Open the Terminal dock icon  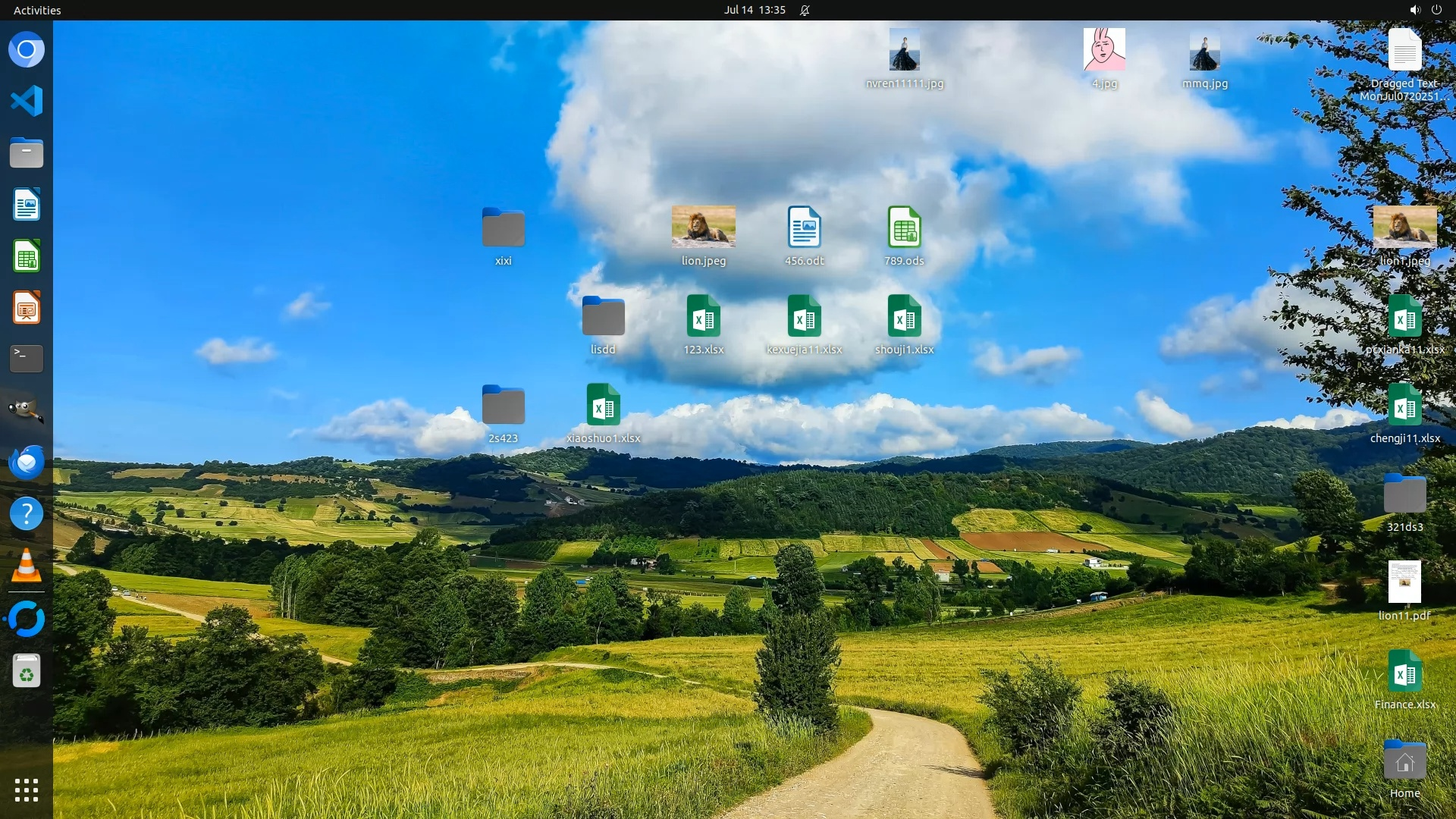(x=27, y=359)
